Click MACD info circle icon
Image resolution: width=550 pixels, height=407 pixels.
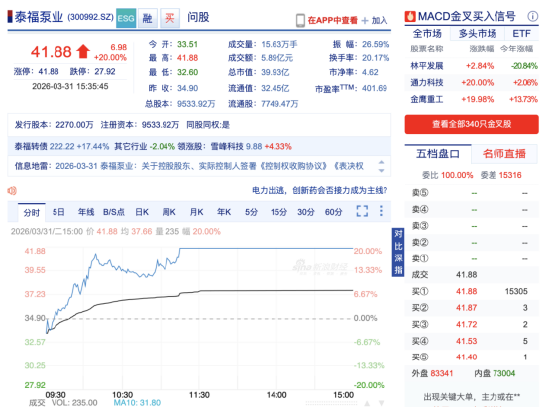click(x=532, y=16)
